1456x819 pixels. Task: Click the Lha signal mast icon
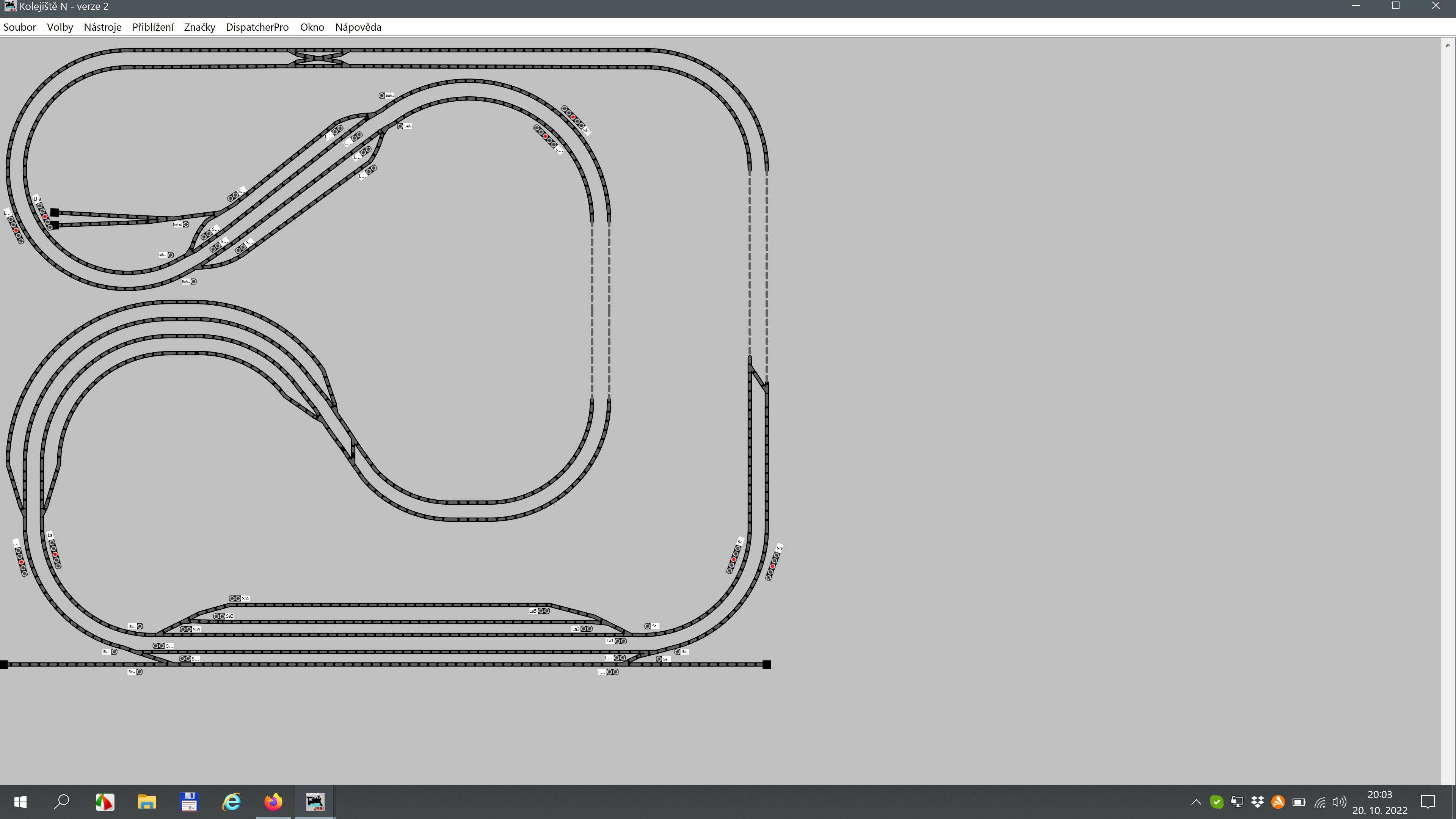pyautogui.click(x=45, y=217)
